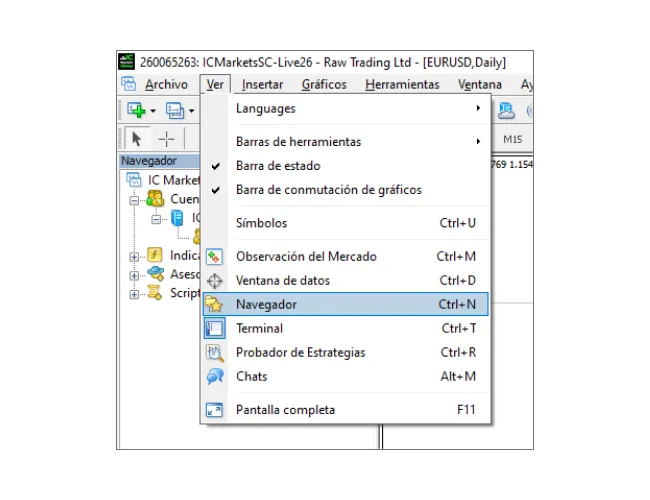Open Símbolos from the Ver menu
The image size is (650, 500).
point(345,223)
